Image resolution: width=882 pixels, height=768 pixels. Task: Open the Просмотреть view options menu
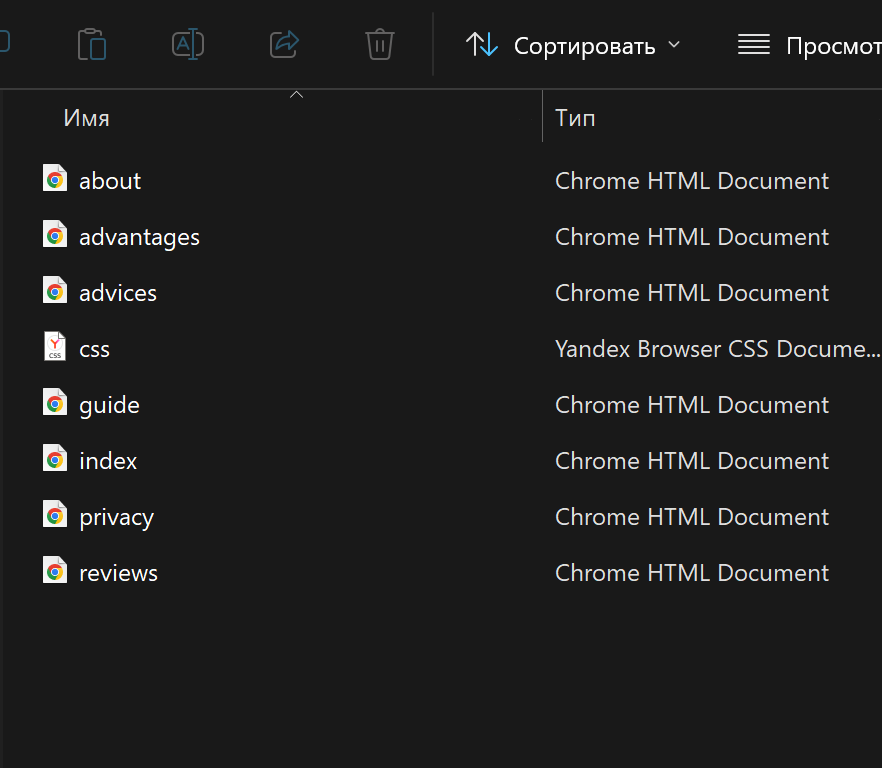pyautogui.click(x=809, y=45)
